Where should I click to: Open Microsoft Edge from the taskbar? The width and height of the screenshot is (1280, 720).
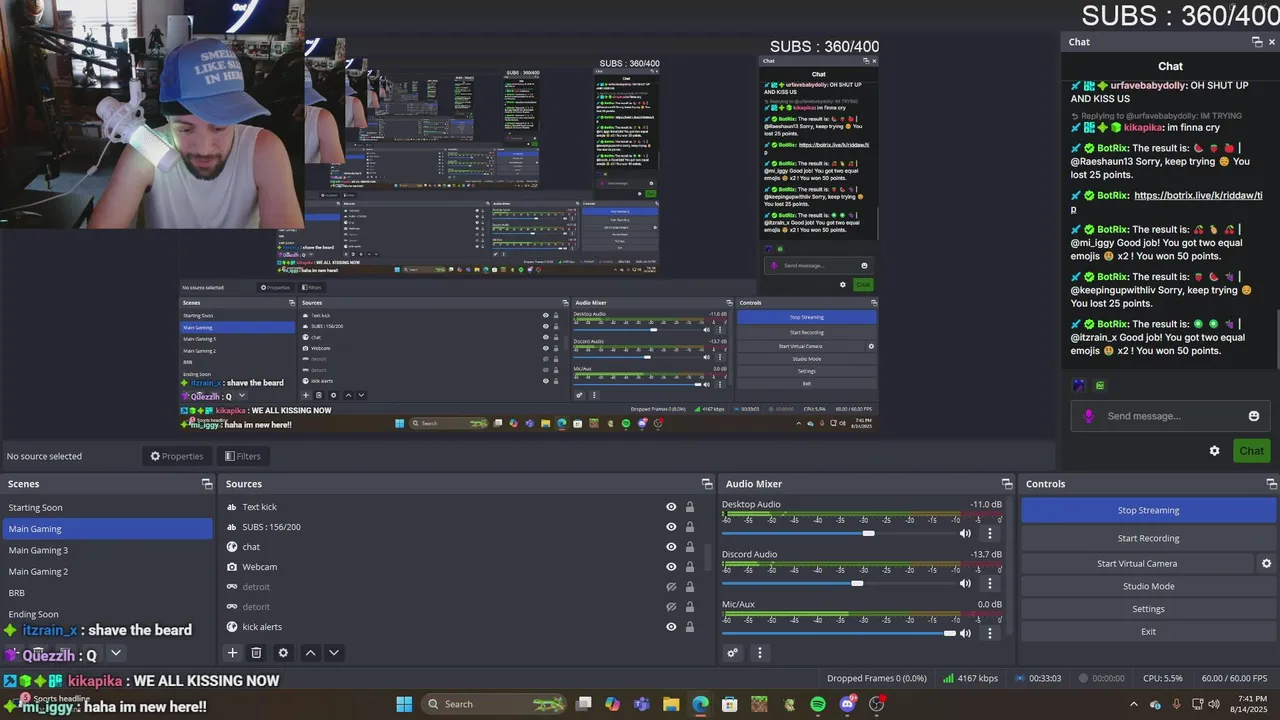(x=700, y=704)
